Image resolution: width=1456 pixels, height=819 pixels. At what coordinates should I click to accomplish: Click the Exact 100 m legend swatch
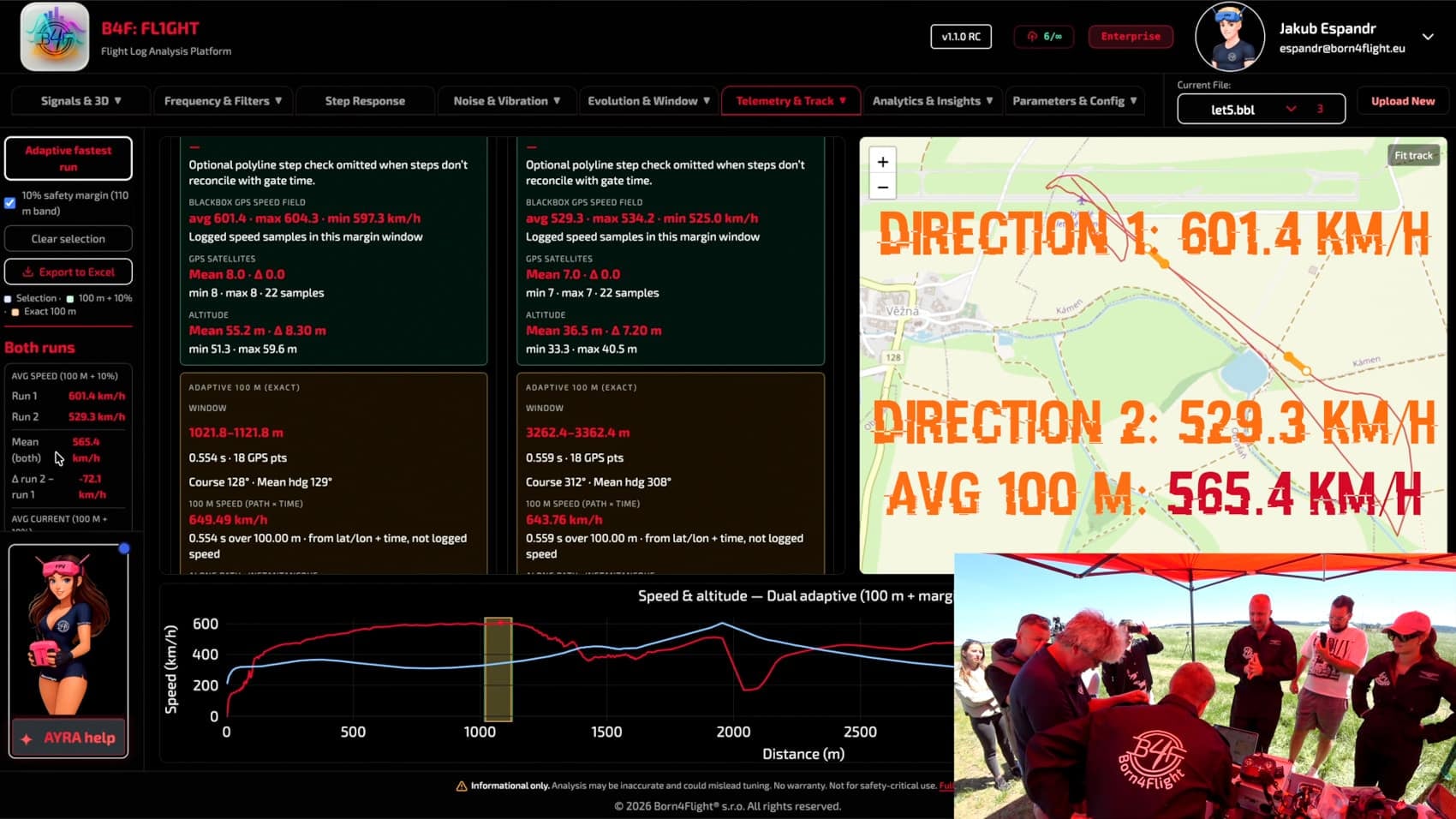[x=15, y=313]
